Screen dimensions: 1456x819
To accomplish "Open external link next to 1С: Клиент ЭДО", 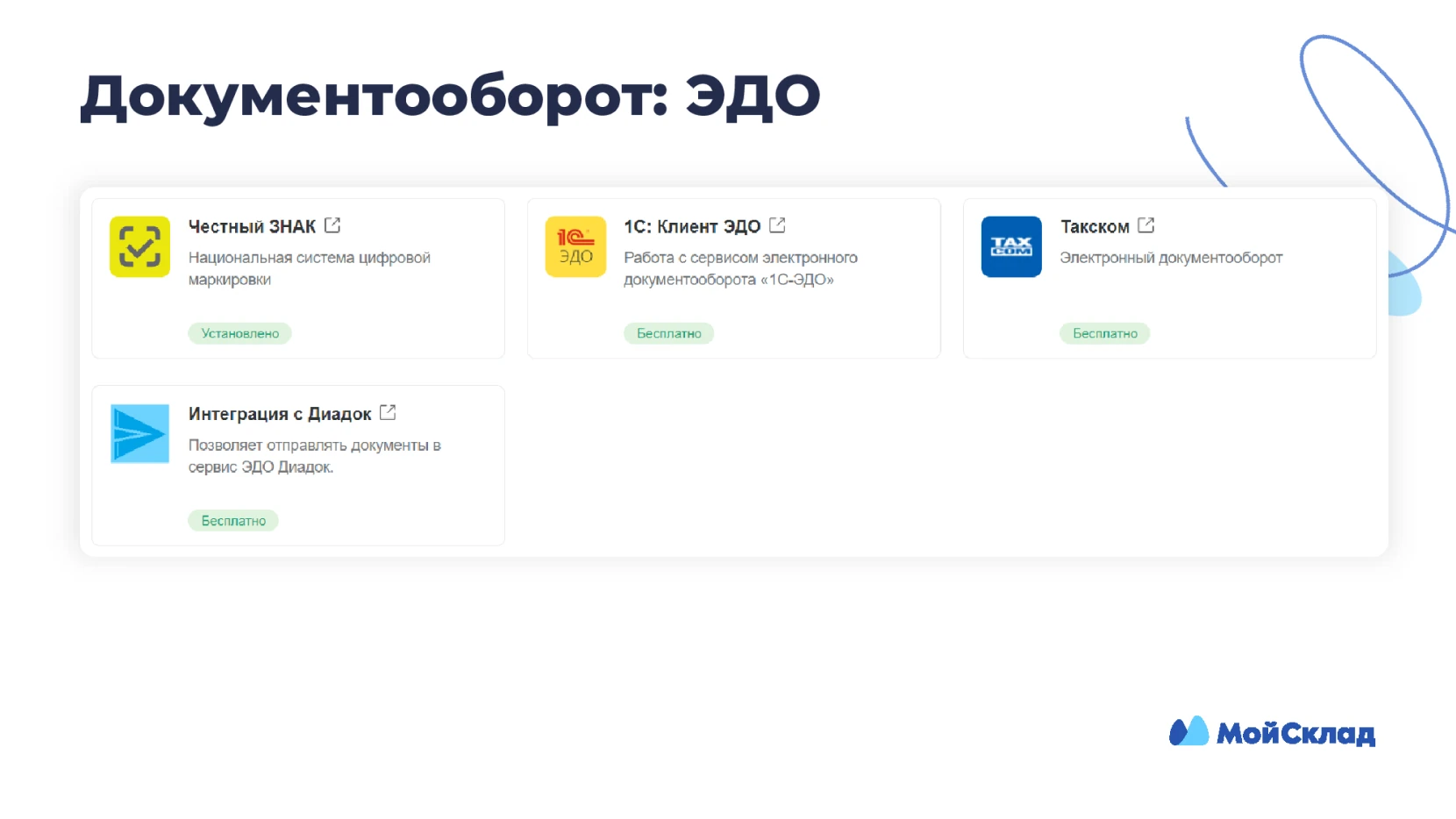I will click(x=777, y=225).
